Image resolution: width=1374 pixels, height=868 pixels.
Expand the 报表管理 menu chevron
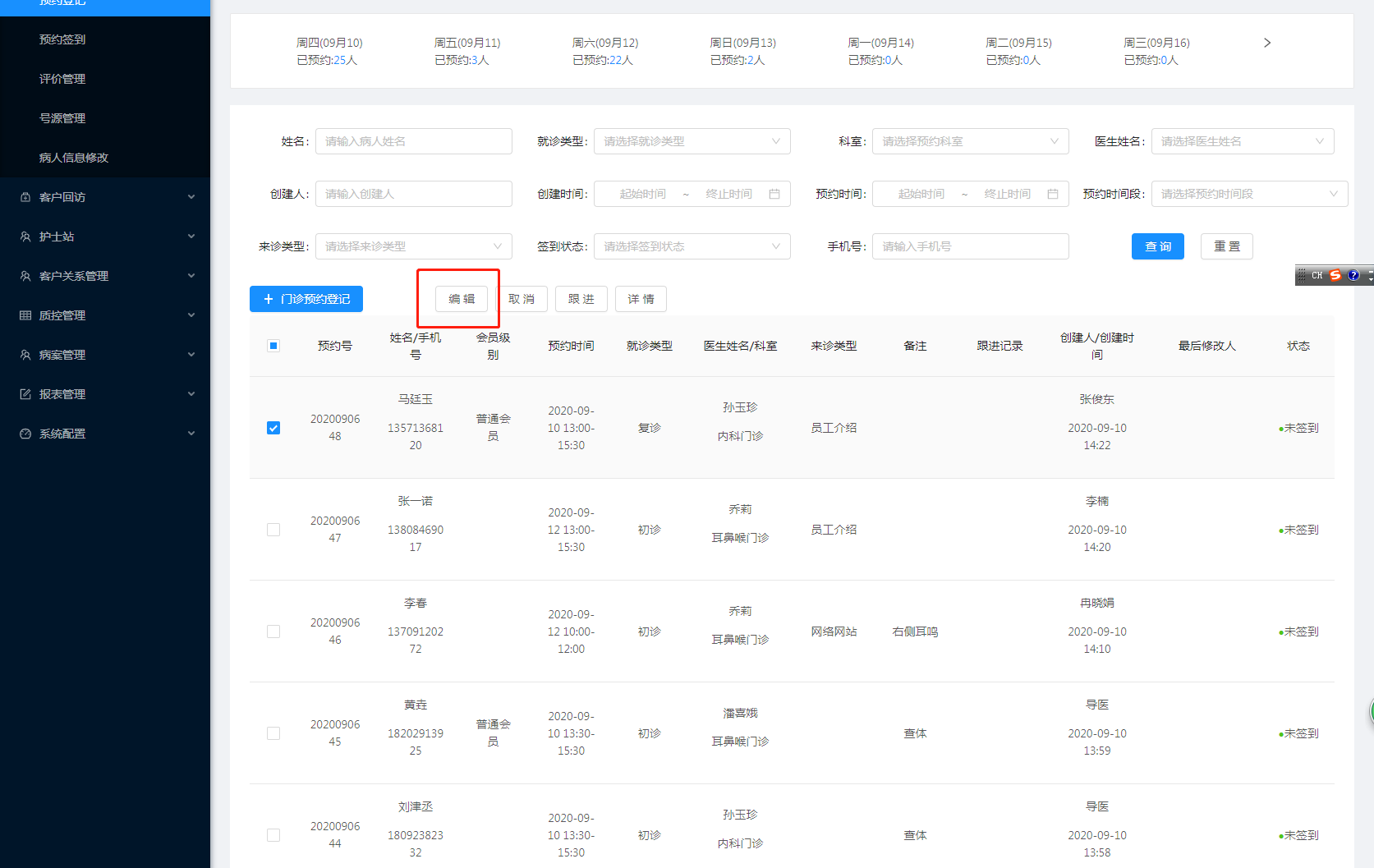pyautogui.click(x=191, y=394)
